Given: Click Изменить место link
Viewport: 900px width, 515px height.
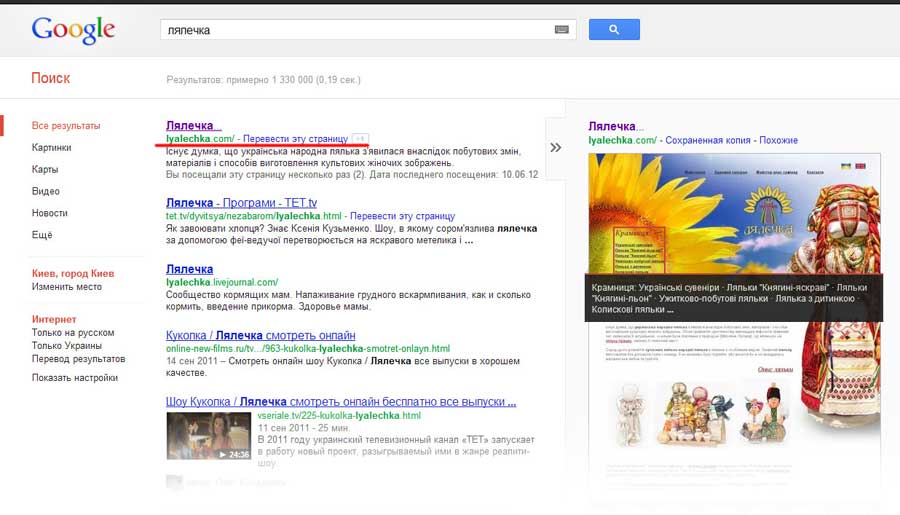Looking at the screenshot, I should coord(67,286).
